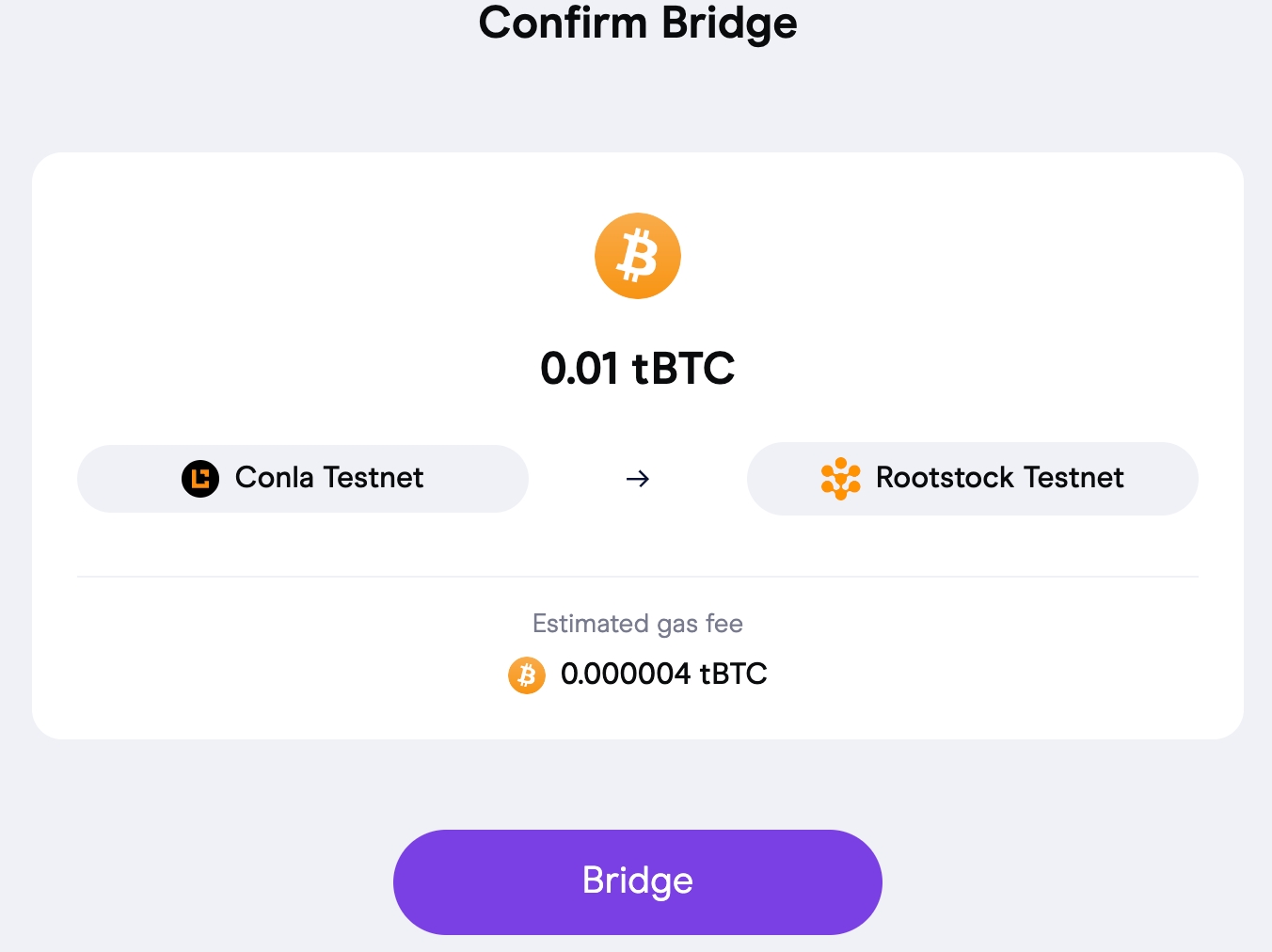Click the word "Confirm" in the title

click(563, 23)
